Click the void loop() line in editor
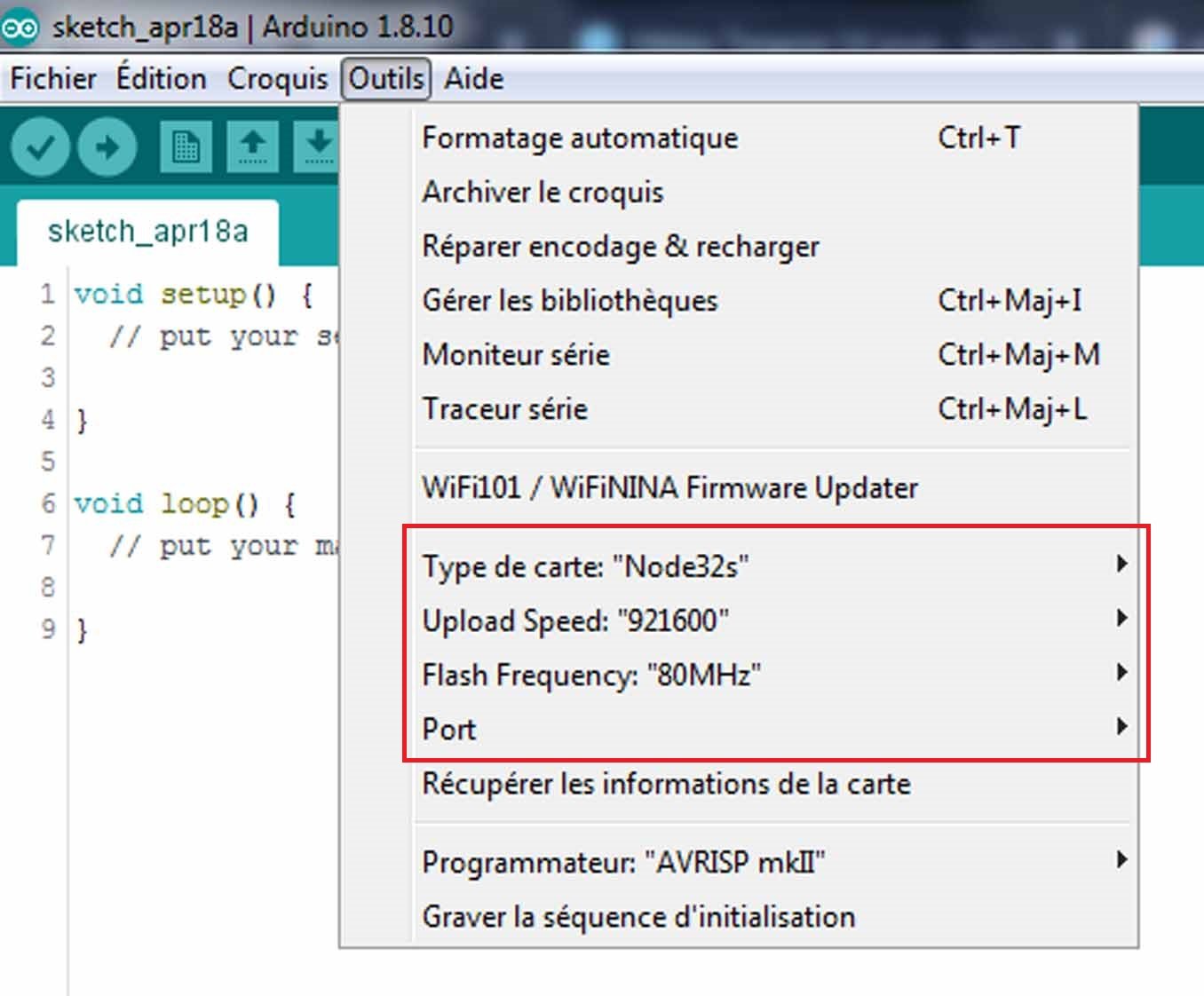Image resolution: width=1204 pixels, height=996 pixels. [185, 504]
